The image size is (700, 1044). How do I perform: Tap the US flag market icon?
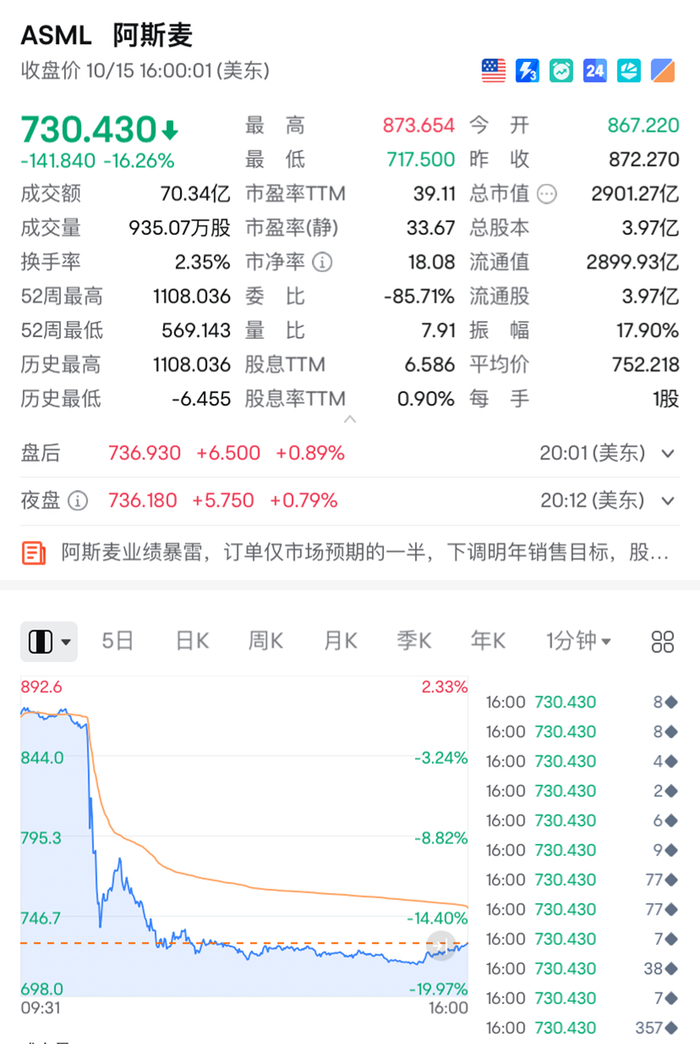click(494, 71)
